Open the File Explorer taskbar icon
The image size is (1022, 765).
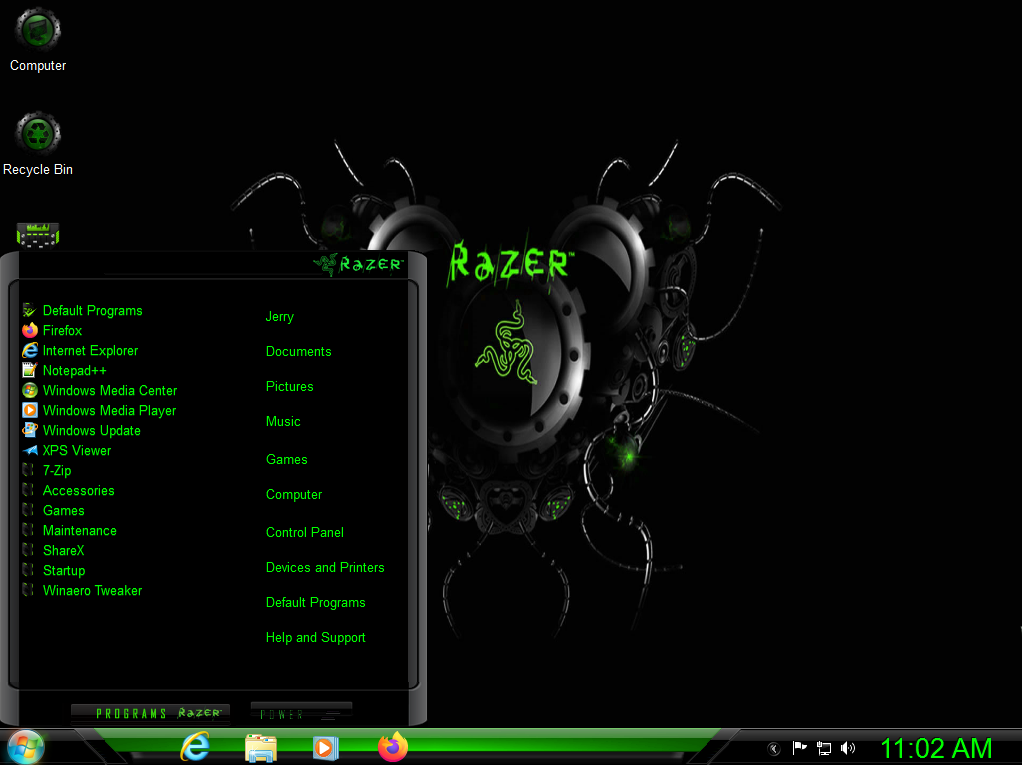pos(261,747)
